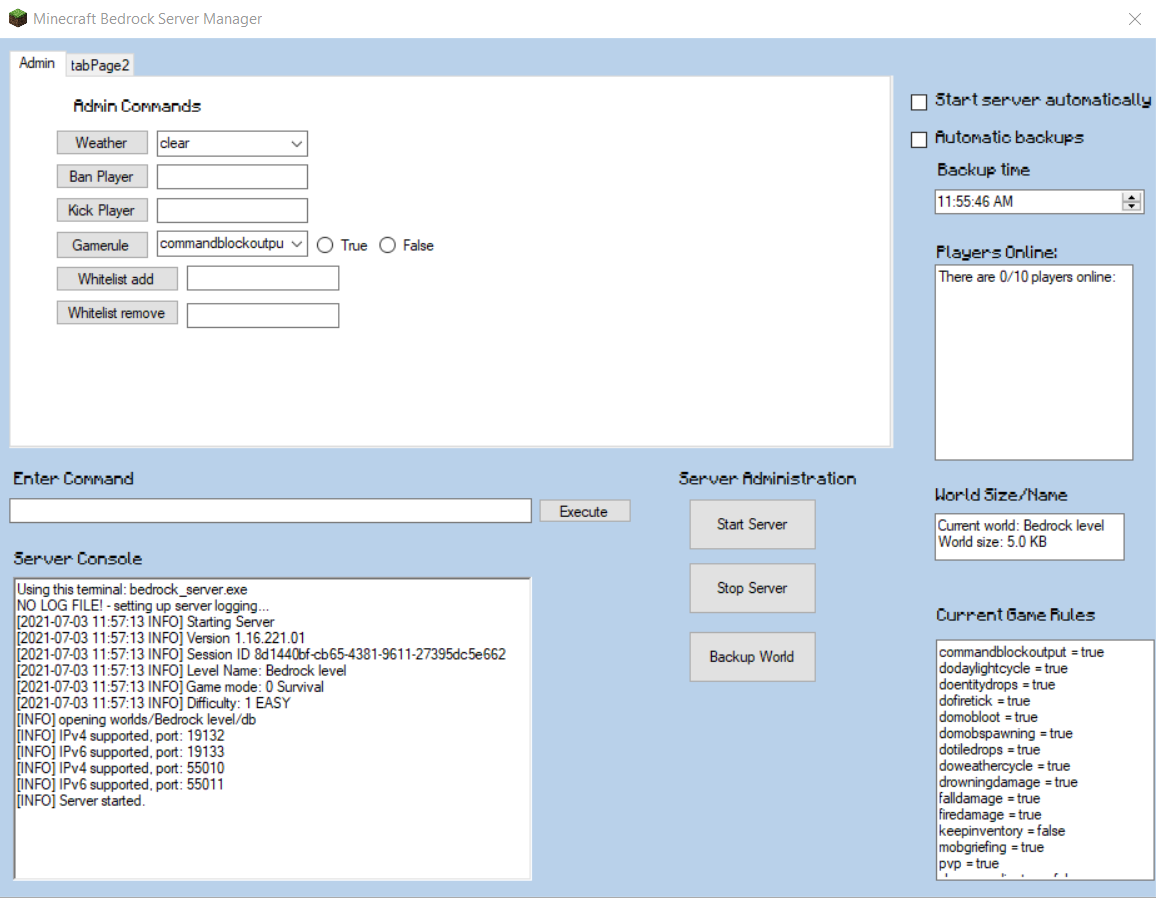Open the weather type dropdown showing clear
Image resolution: width=1156 pixels, height=898 pixels.
(x=232, y=143)
